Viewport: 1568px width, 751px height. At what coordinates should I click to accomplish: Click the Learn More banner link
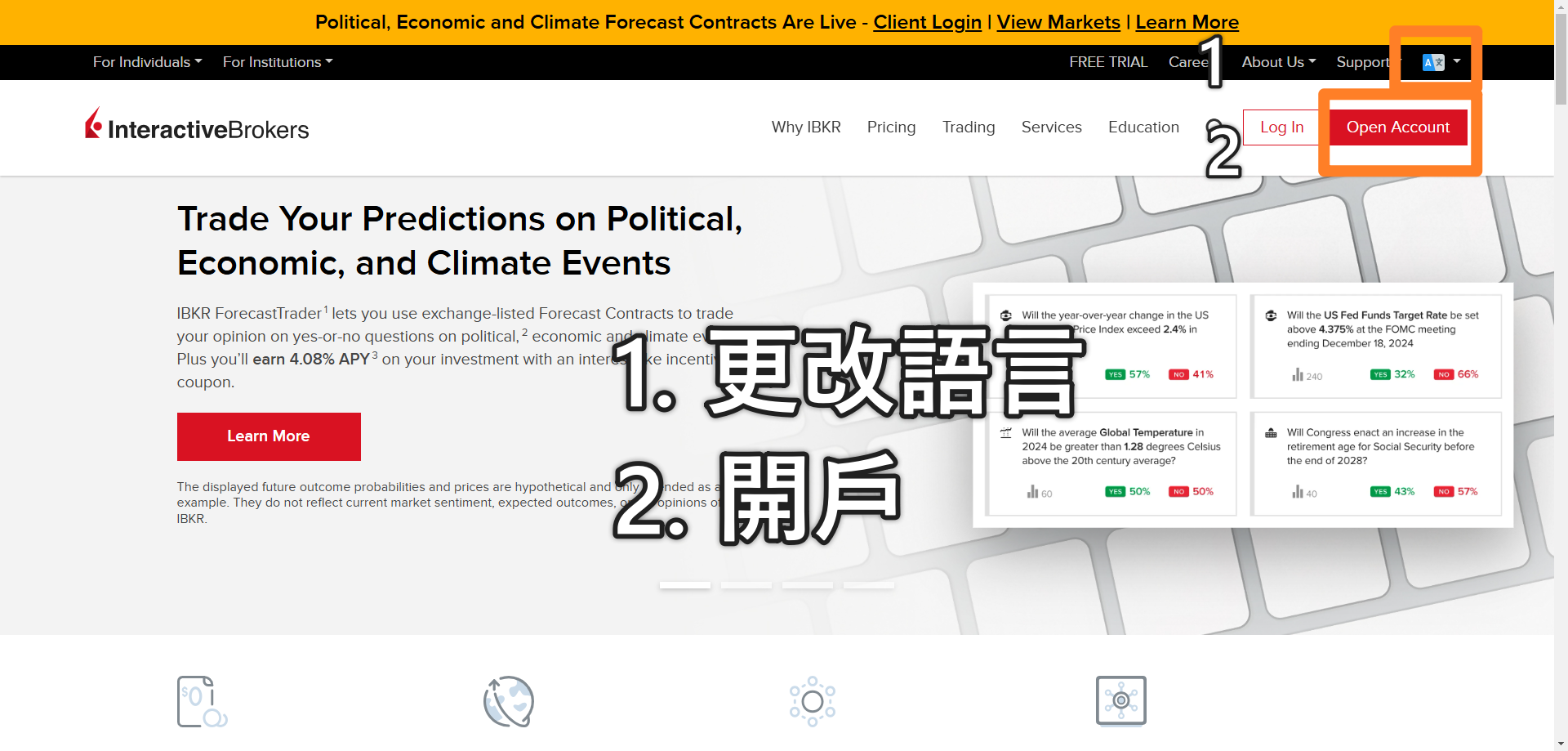point(1187,22)
